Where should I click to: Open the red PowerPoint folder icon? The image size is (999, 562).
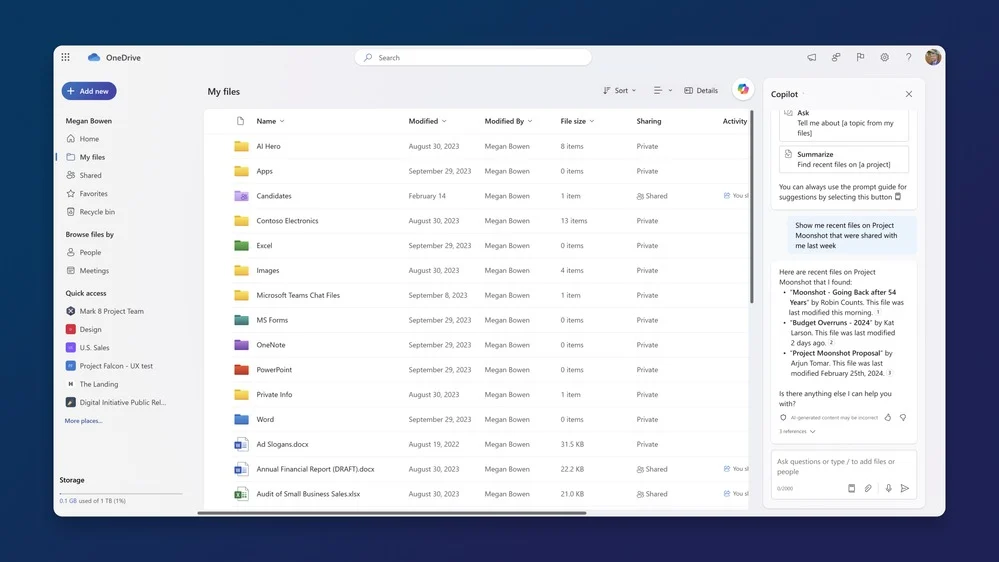[x=241, y=370]
